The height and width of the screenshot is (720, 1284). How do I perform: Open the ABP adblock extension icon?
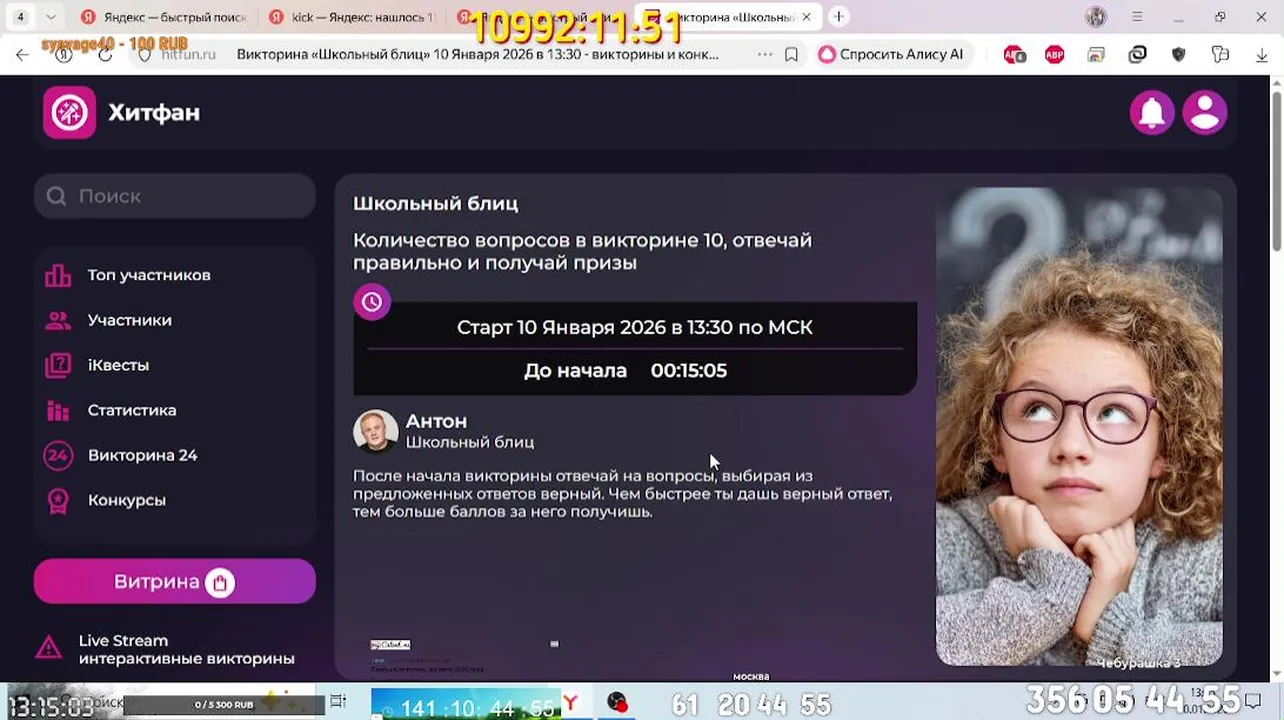(1055, 55)
